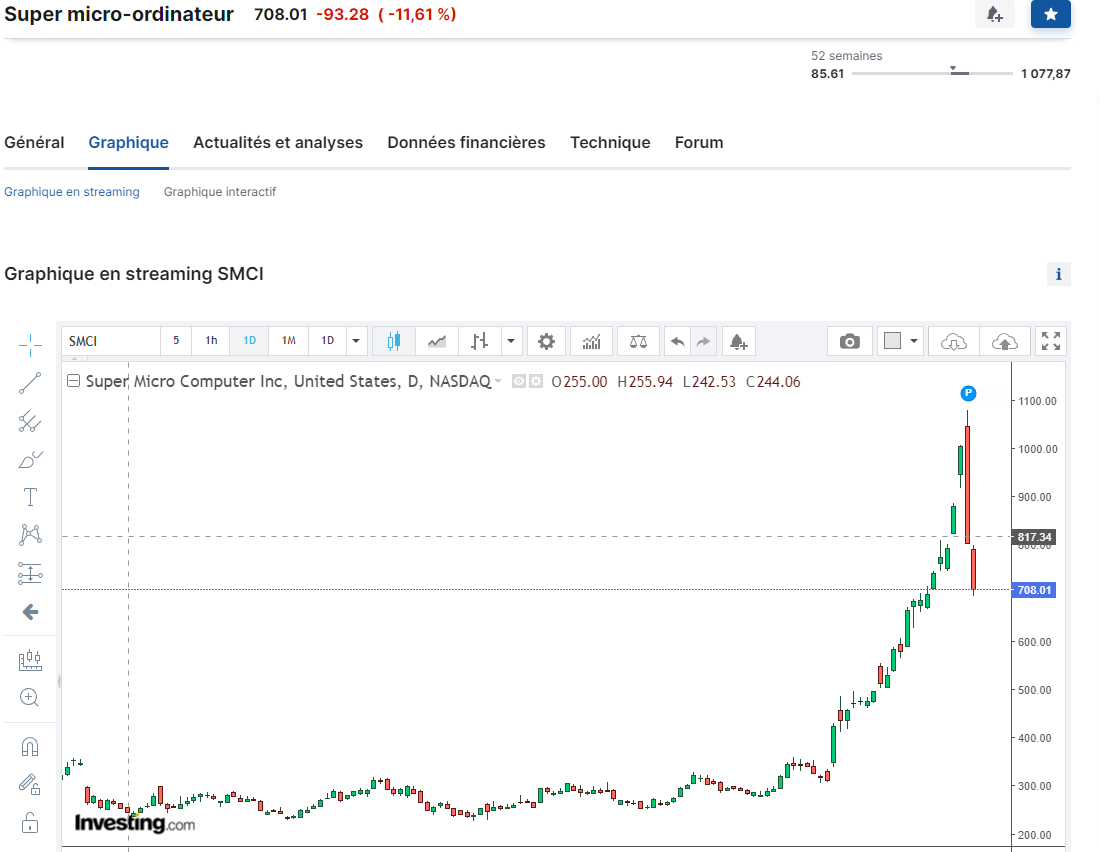The width and height of the screenshot is (1100, 852).
Task: Redo last chart action
Action: pyautogui.click(x=704, y=341)
